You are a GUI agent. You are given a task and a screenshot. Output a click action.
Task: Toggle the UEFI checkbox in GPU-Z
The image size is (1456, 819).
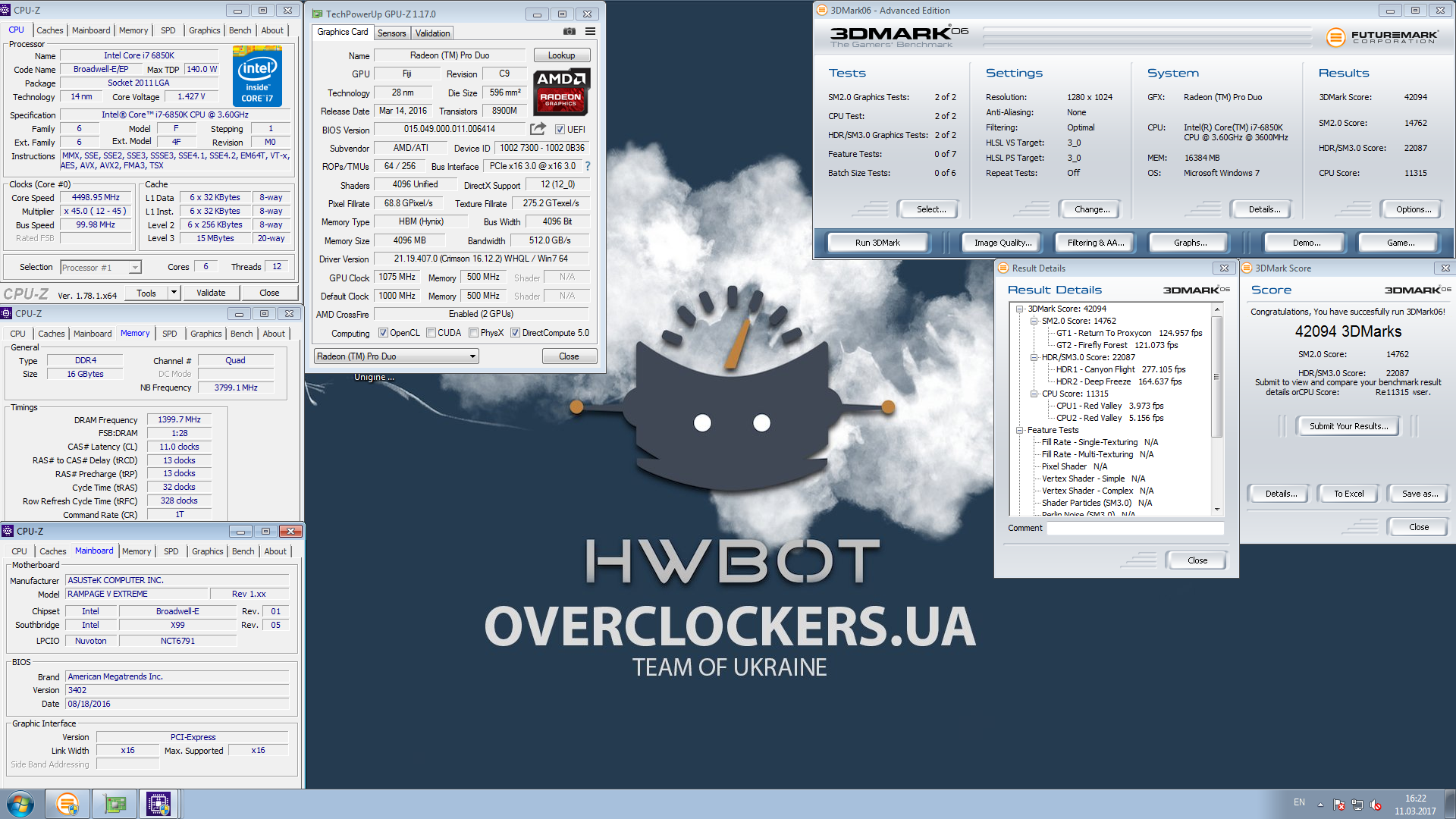[560, 130]
